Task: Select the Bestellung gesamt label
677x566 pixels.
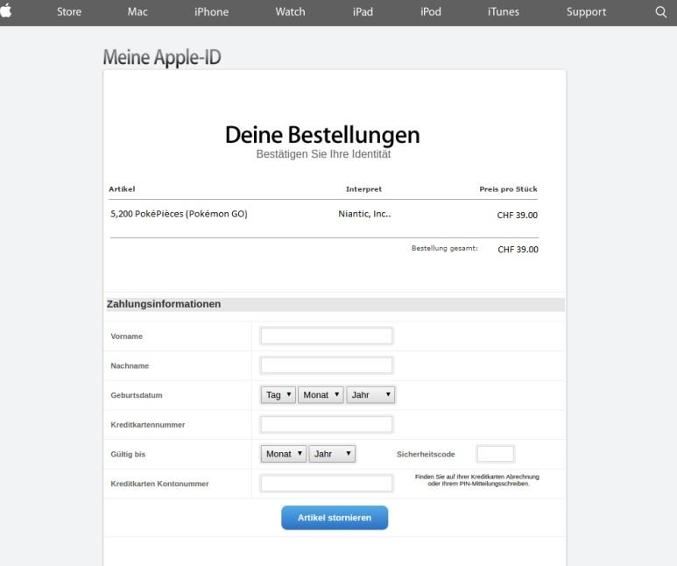Action: coord(445,248)
